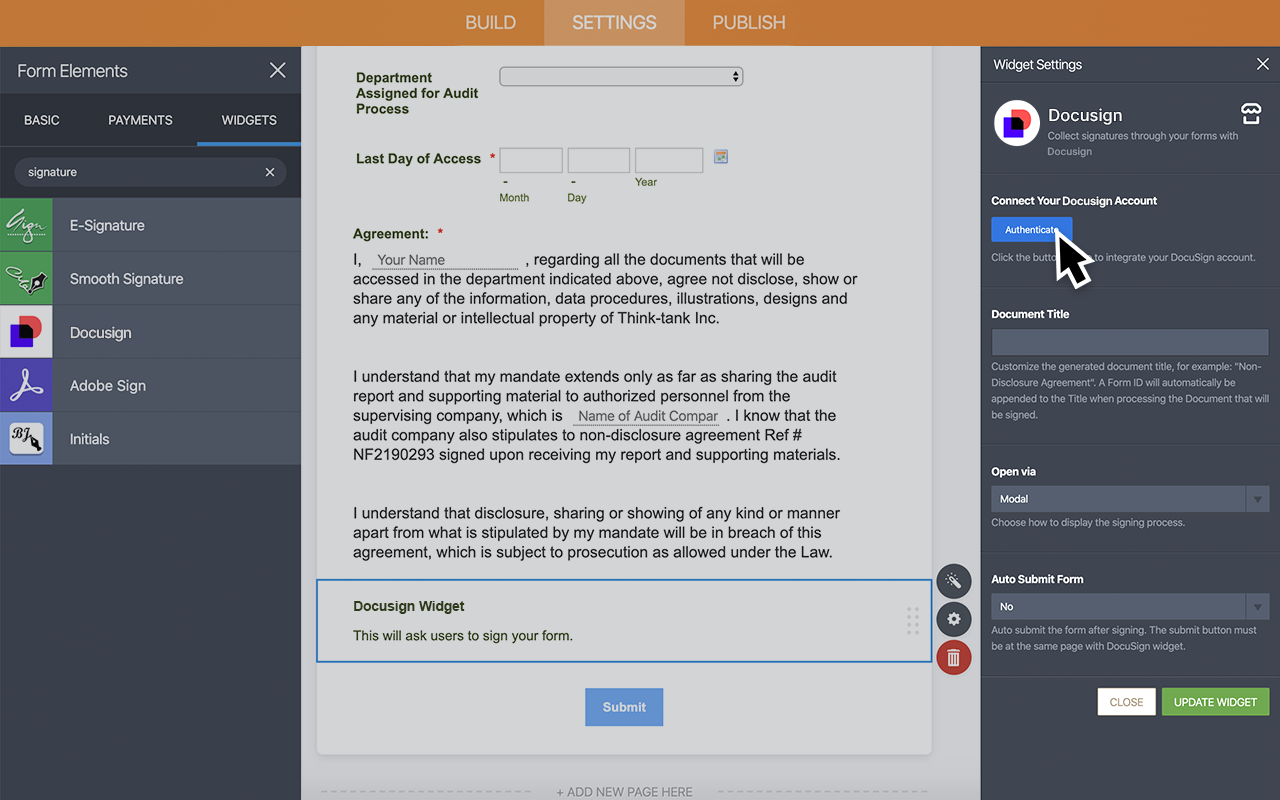The width and height of the screenshot is (1280, 800).
Task: Select the E-Signature widget icon
Action: click(26, 224)
